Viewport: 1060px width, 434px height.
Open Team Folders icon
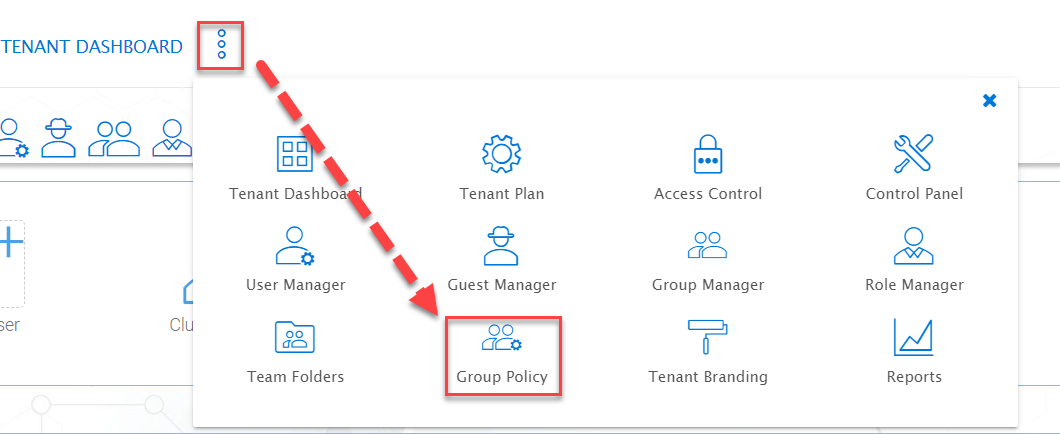pyautogui.click(x=295, y=337)
